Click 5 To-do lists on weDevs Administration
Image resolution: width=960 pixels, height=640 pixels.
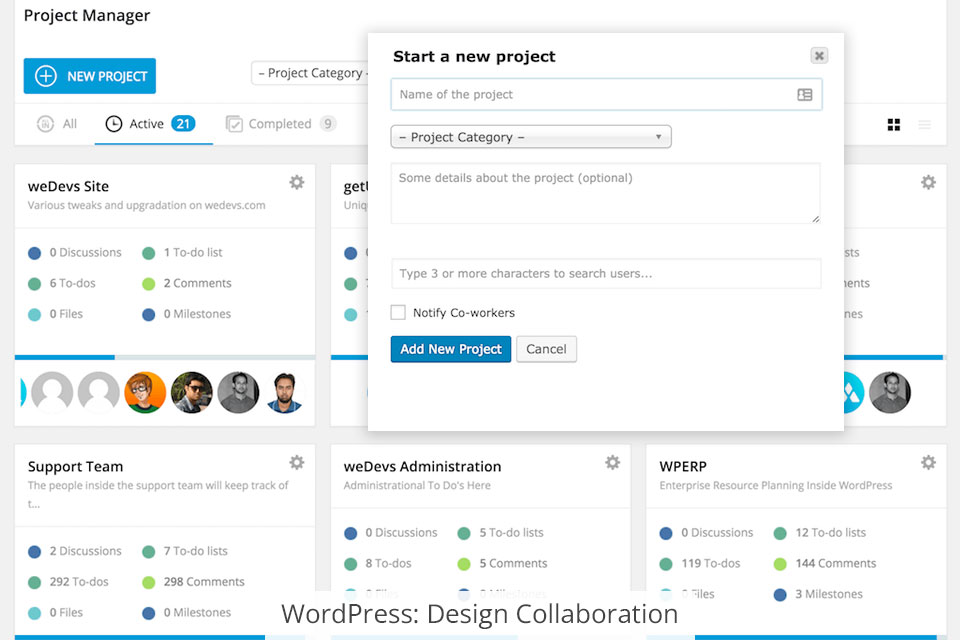(x=511, y=533)
